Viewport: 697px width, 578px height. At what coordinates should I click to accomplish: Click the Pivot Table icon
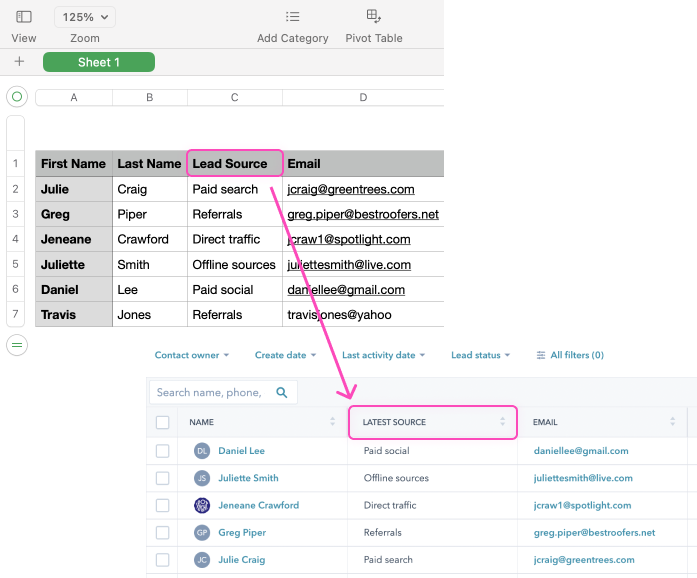point(374,16)
